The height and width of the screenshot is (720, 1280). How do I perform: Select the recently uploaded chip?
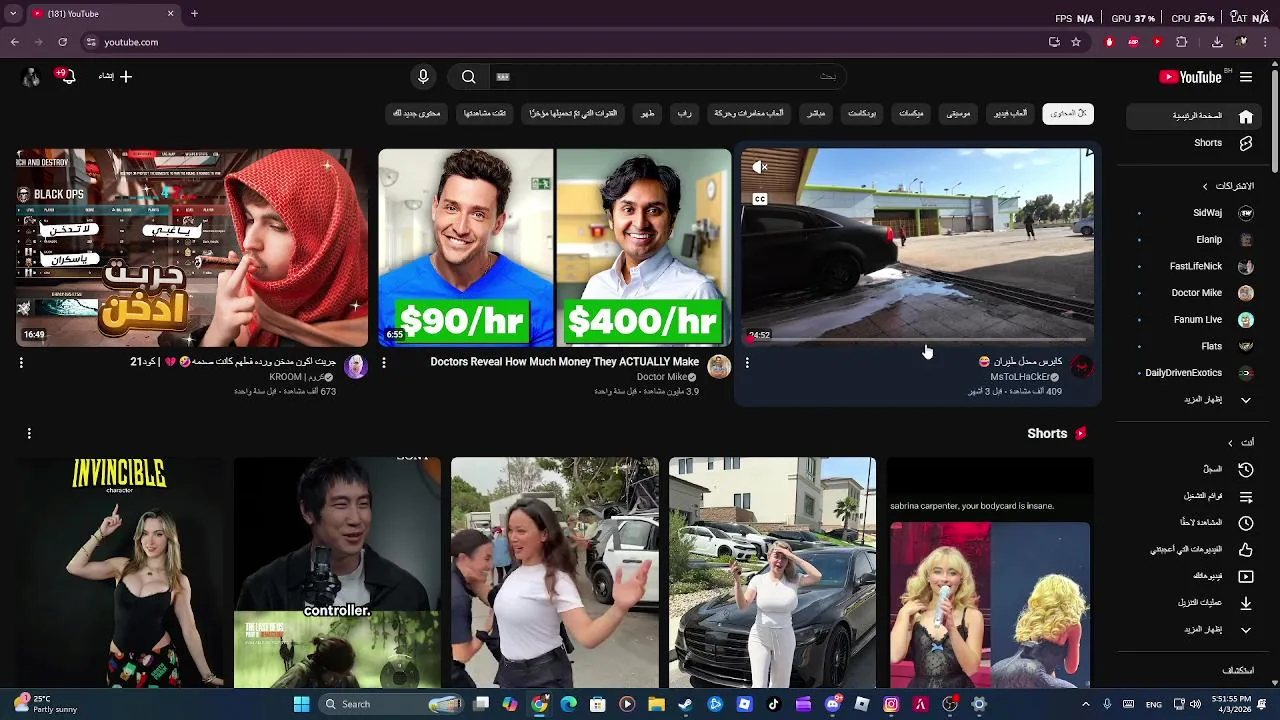tap(573, 114)
